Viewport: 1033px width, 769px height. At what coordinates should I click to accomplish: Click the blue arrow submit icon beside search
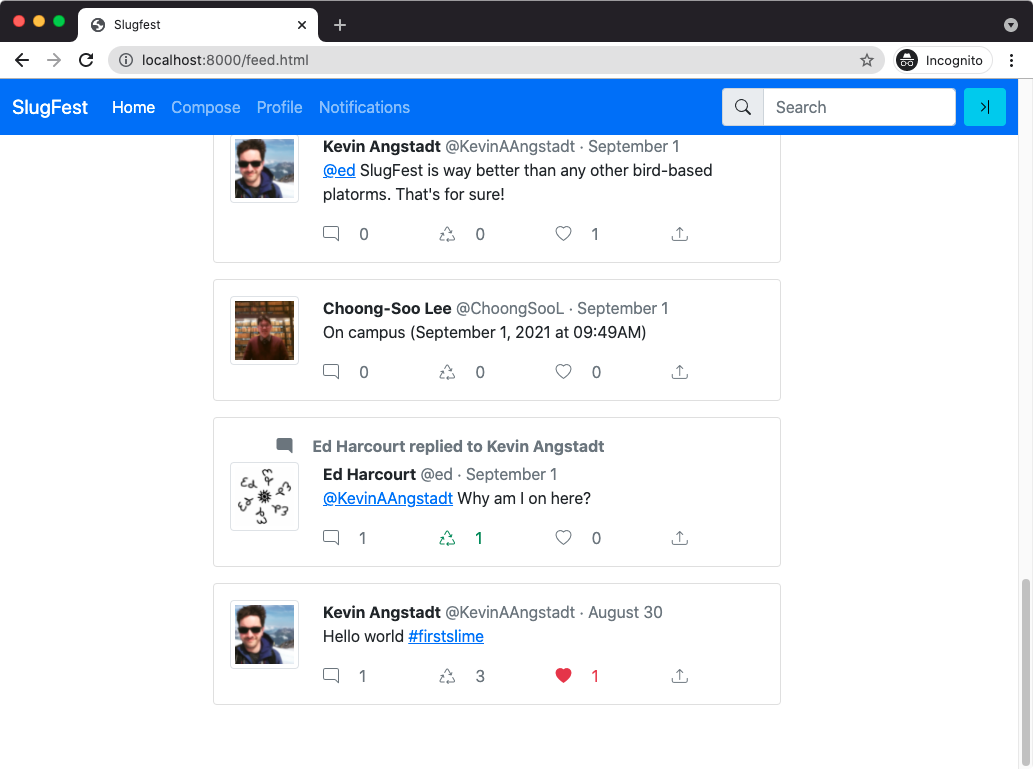point(985,107)
